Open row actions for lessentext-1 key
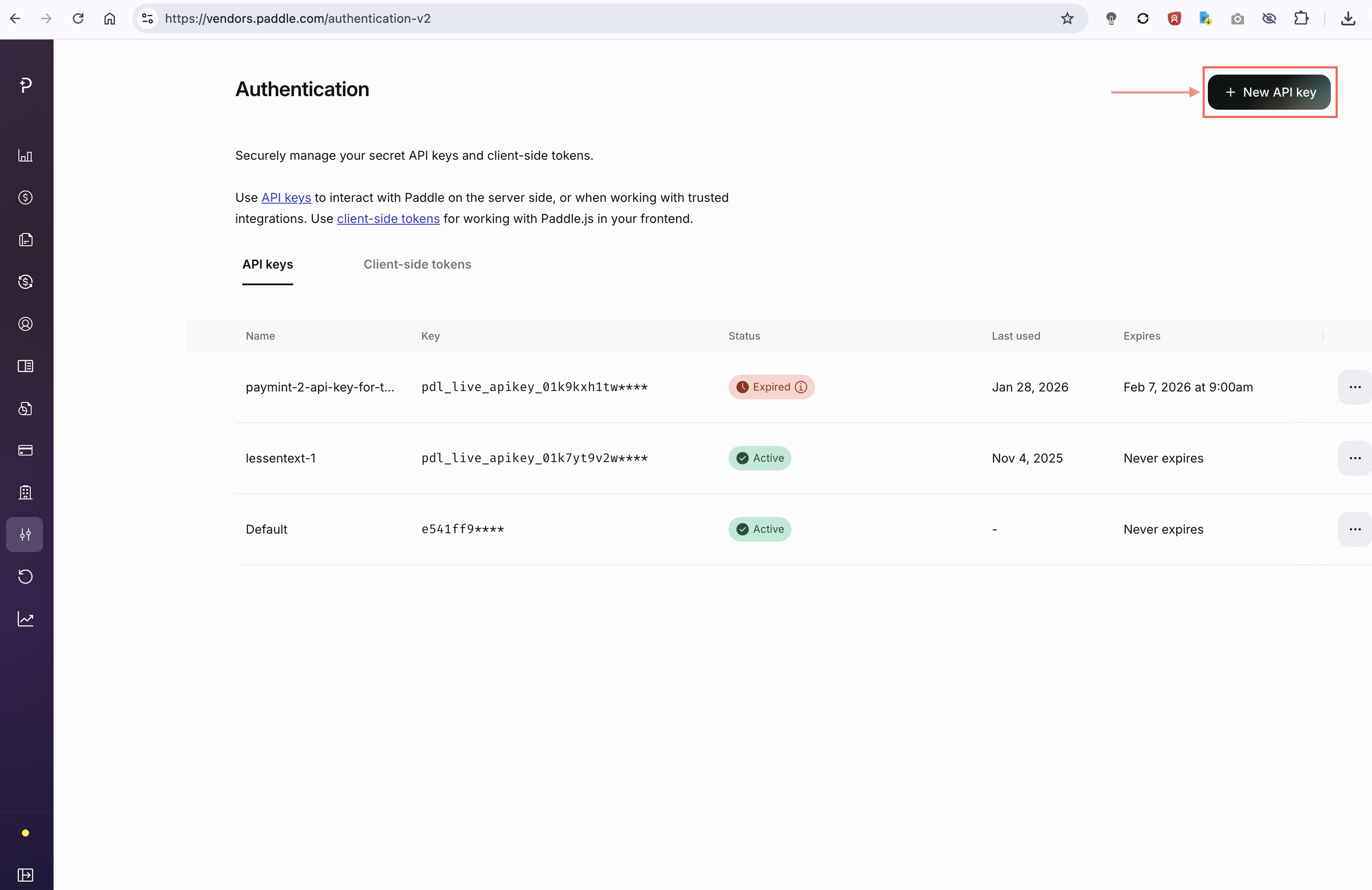The width and height of the screenshot is (1372, 890). click(1356, 458)
